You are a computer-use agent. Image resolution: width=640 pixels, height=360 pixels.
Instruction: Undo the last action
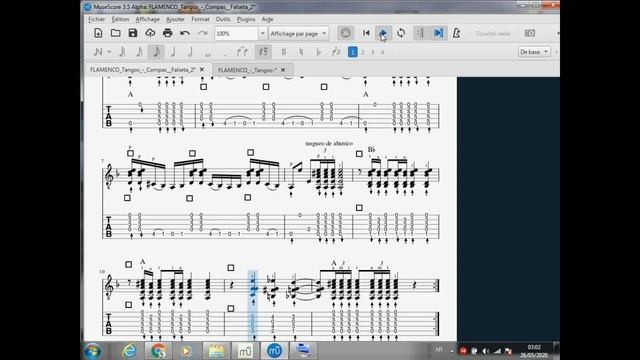(185, 33)
